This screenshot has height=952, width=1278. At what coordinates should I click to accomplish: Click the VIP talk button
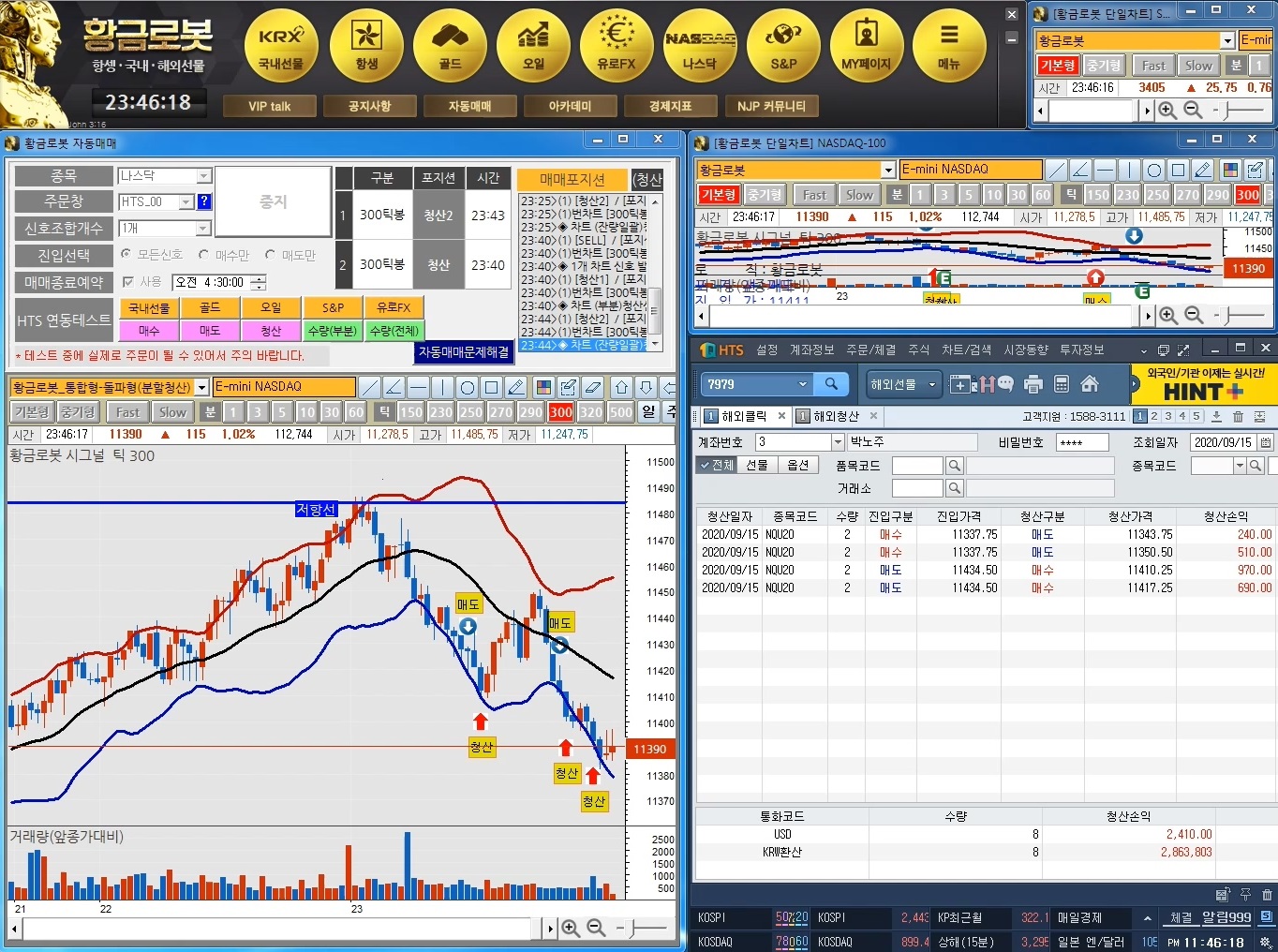click(269, 106)
